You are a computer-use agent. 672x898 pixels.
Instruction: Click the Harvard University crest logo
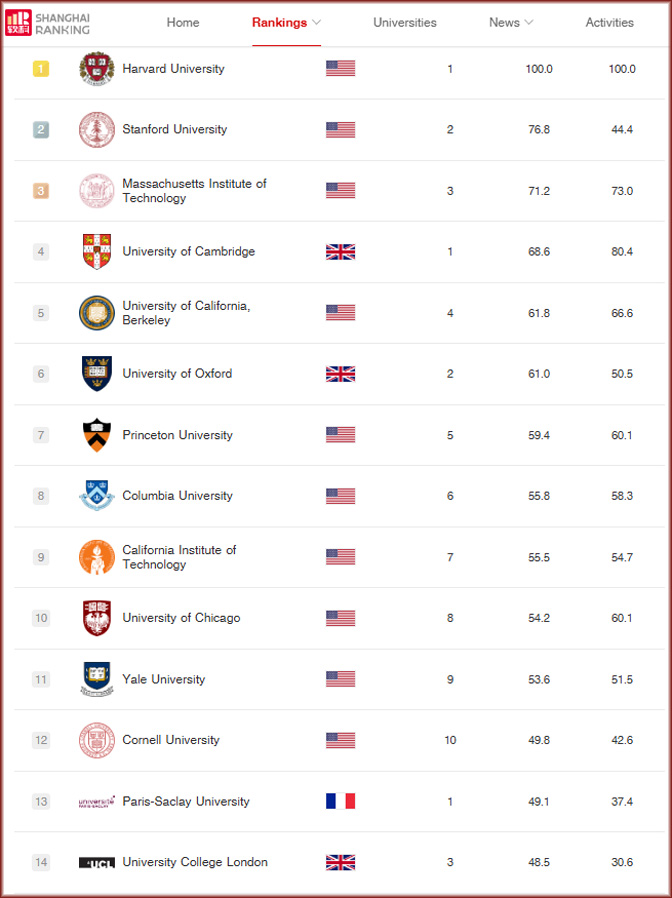point(97,69)
